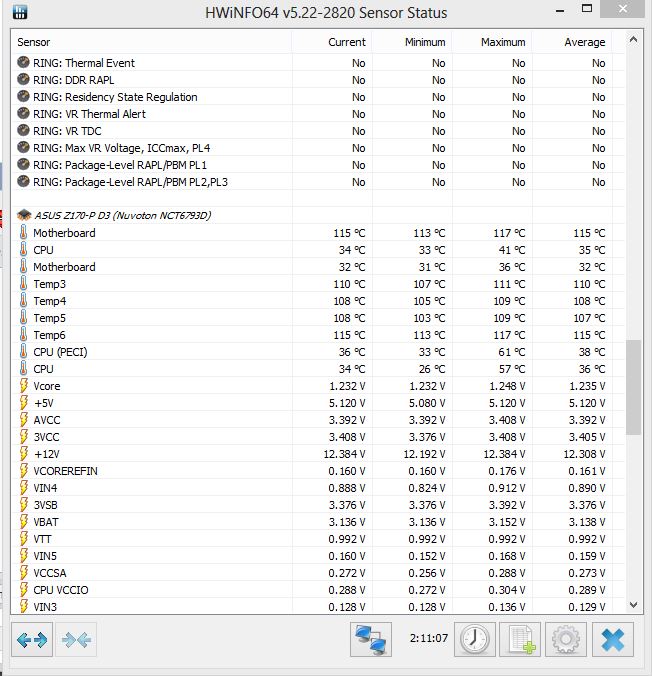
Task: Click CPU (PECI) maximum value 61 °C
Action: (x=512, y=352)
